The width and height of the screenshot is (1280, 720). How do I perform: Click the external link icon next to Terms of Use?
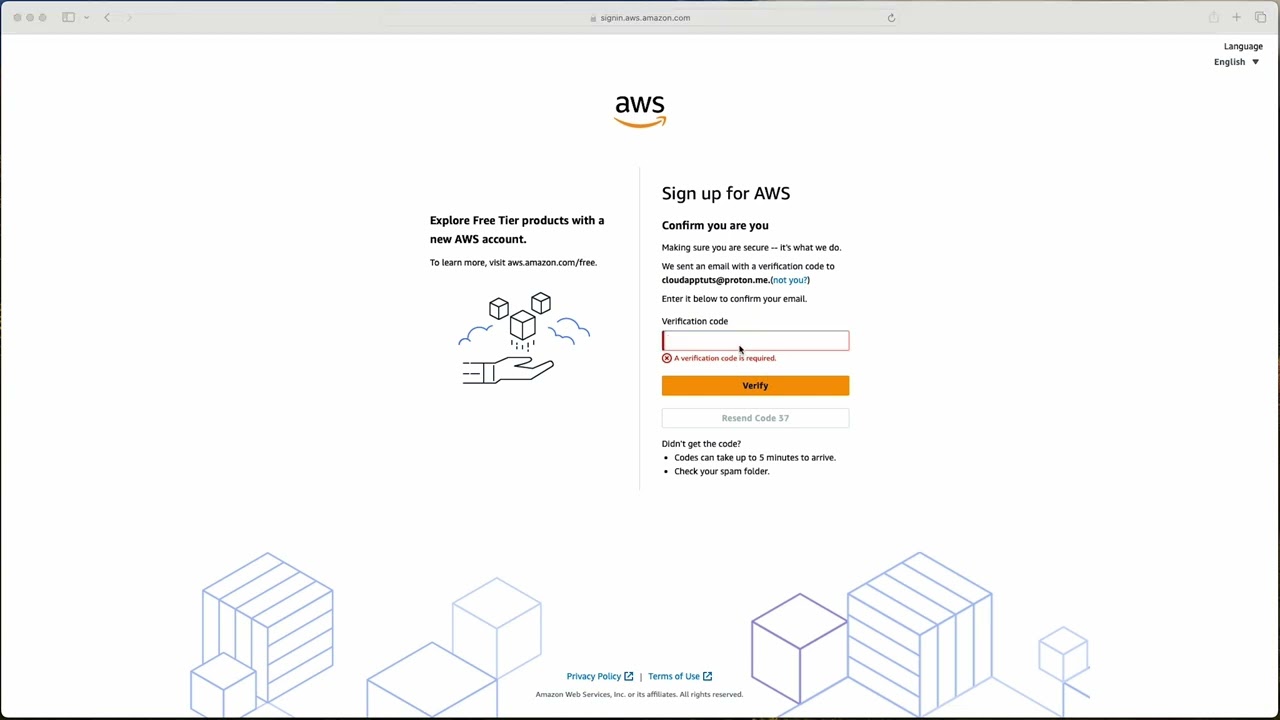(x=707, y=677)
